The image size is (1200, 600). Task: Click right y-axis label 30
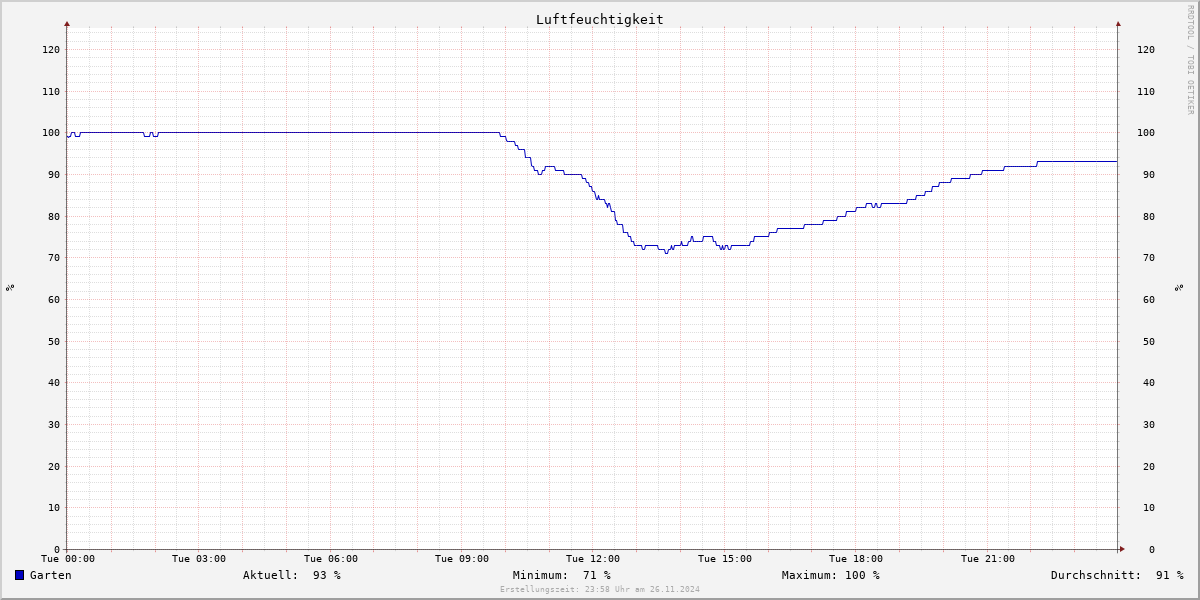point(1149,424)
